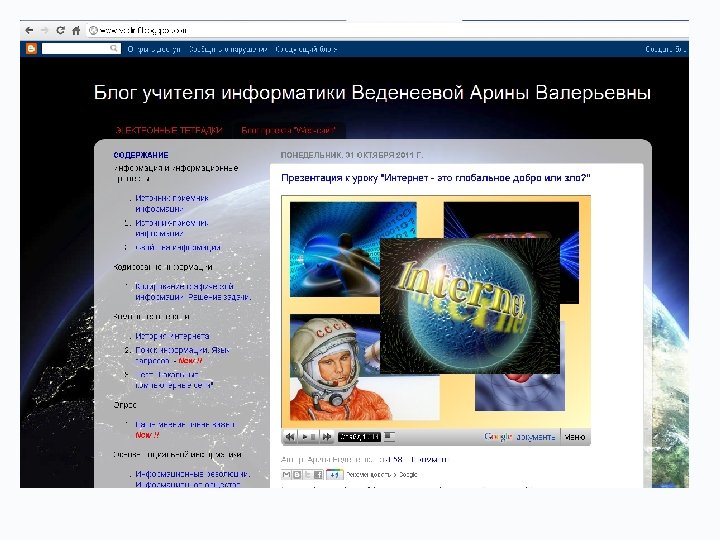The height and width of the screenshot is (540, 720).
Task: Click the slide view icon beside counter
Action: [389, 436]
